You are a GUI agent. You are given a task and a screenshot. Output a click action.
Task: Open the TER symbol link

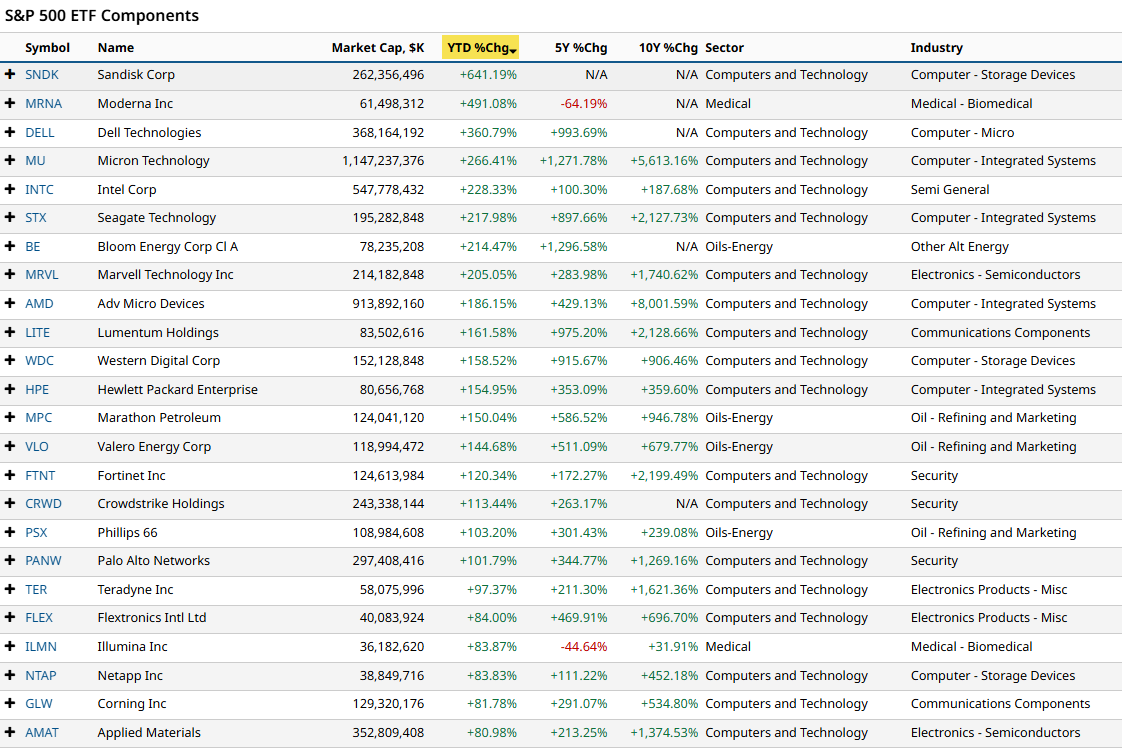click(36, 589)
